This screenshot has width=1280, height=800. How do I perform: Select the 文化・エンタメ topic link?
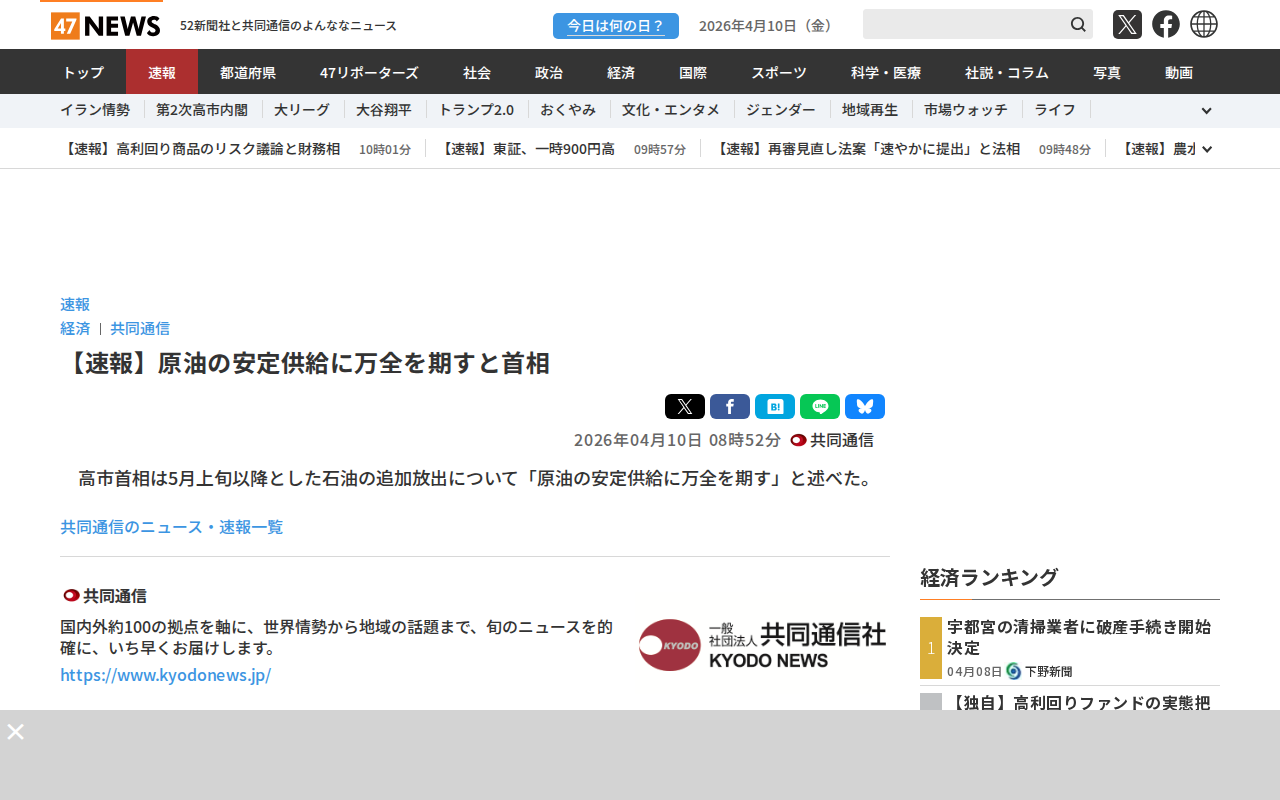pos(671,110)
